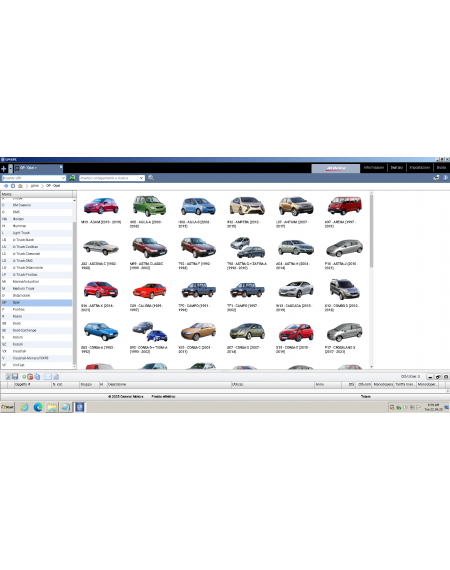
Task: Click the Utilizzo column header
Action: click(272, 384)
